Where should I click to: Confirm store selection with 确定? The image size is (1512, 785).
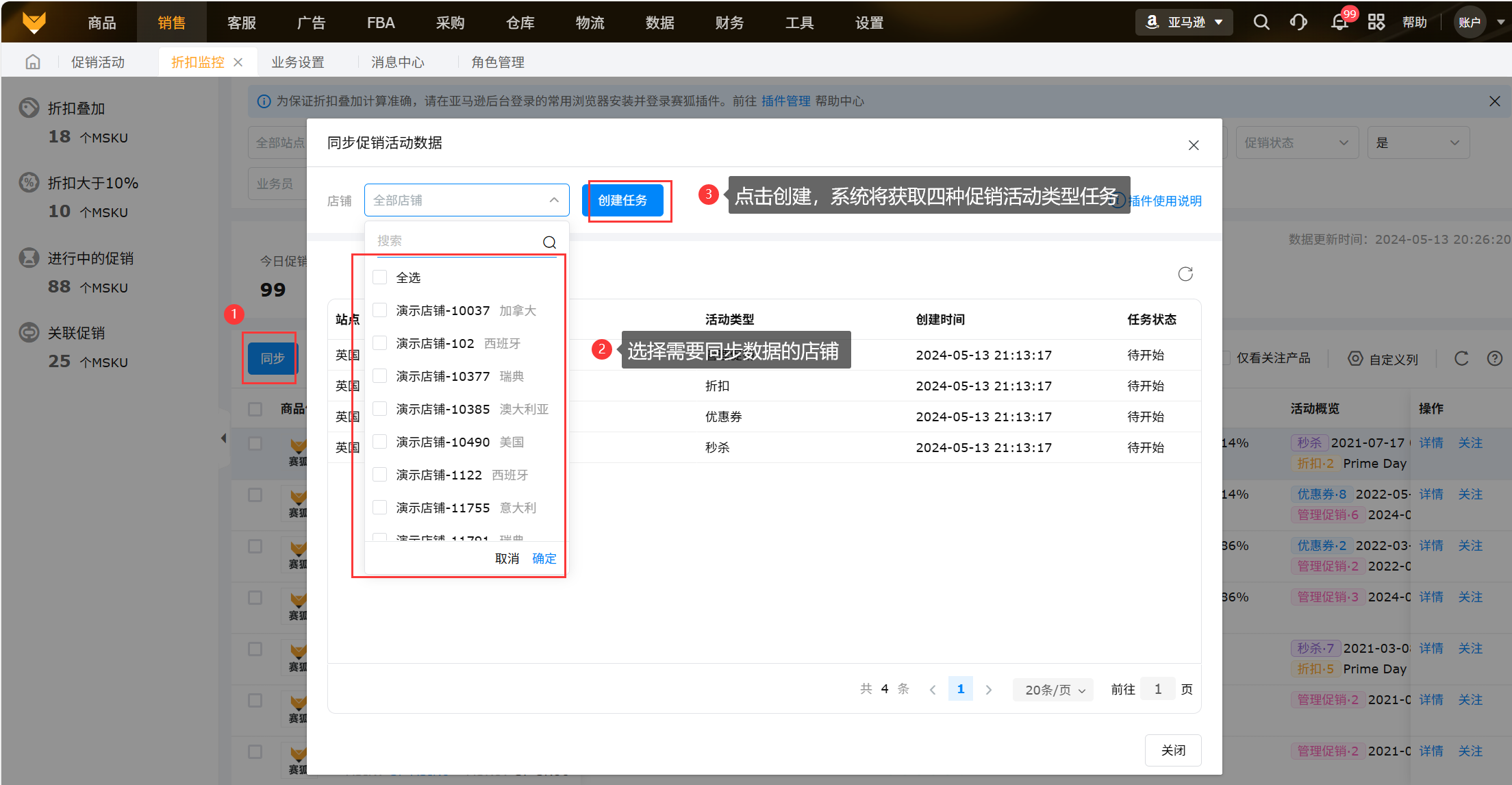tap(544, 558)
